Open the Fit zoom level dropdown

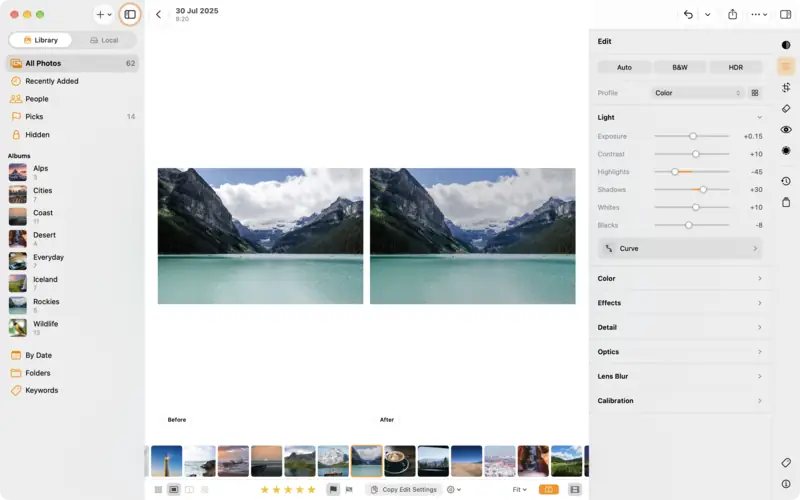coord(519,490)
